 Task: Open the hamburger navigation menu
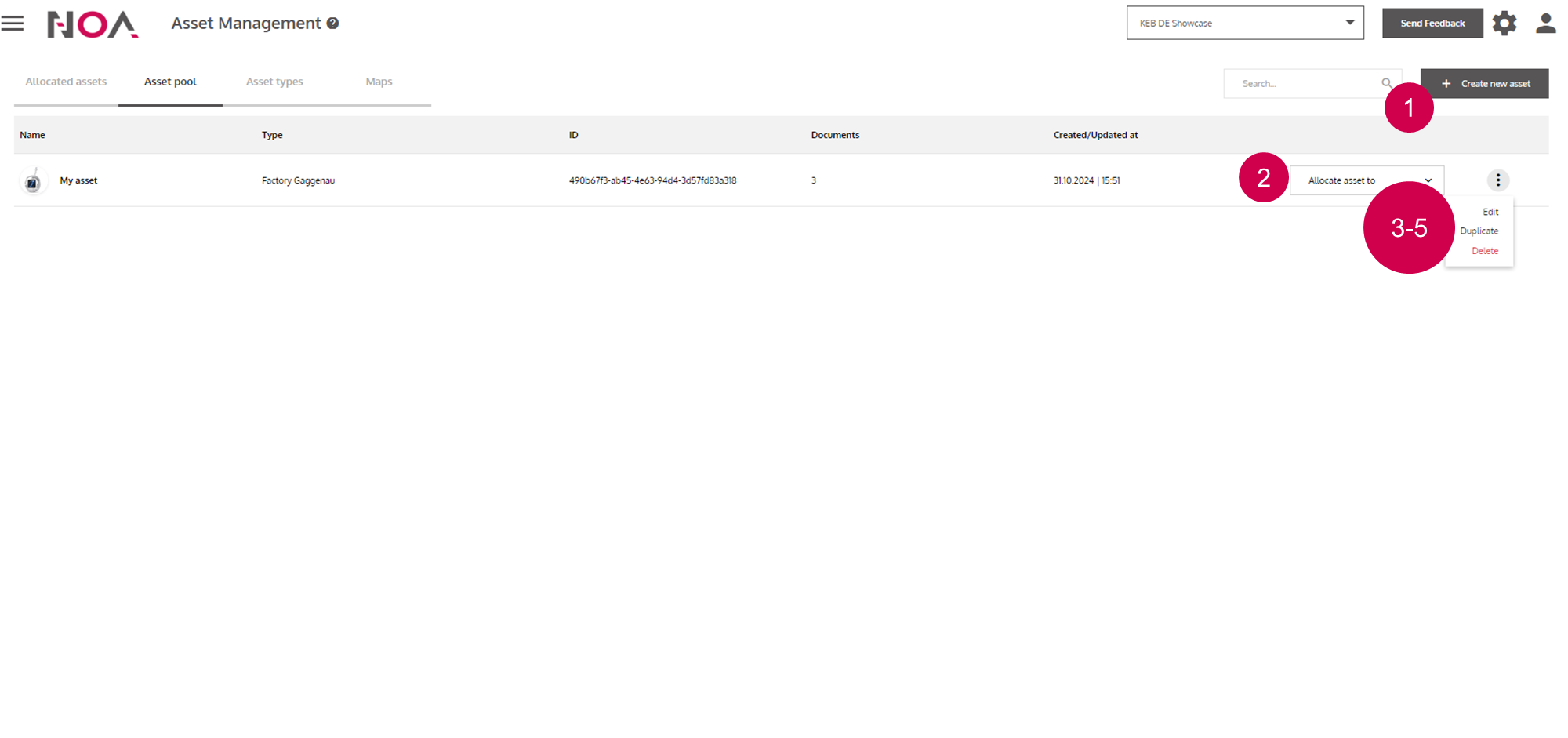tap(13, 24)
